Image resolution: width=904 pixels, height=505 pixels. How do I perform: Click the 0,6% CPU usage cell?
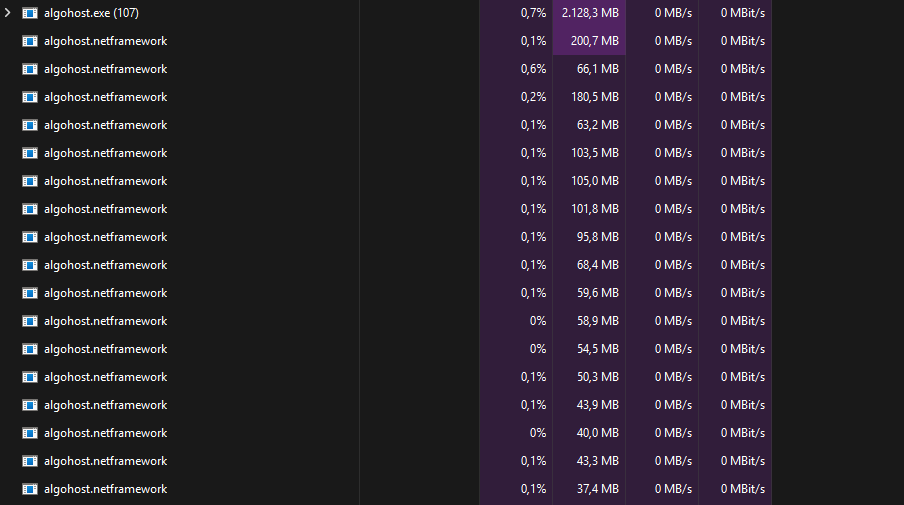pos(533,69)
